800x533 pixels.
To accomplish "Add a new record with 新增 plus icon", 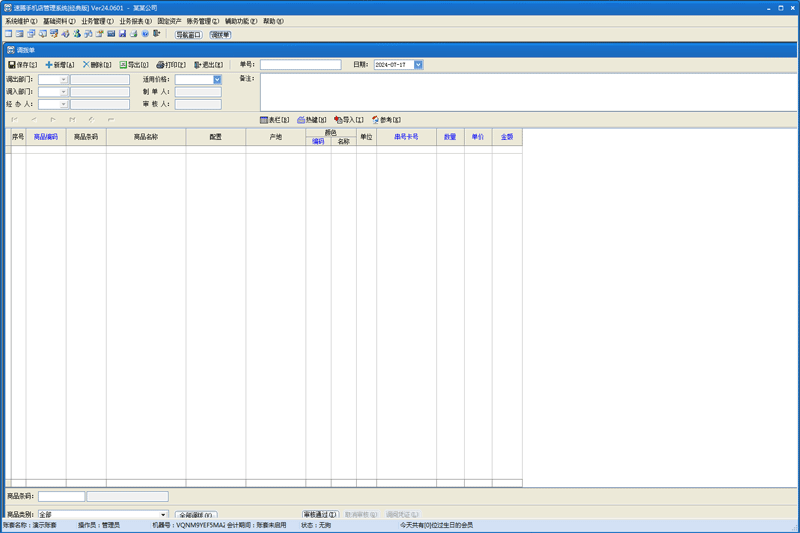I will coord(49,65).
